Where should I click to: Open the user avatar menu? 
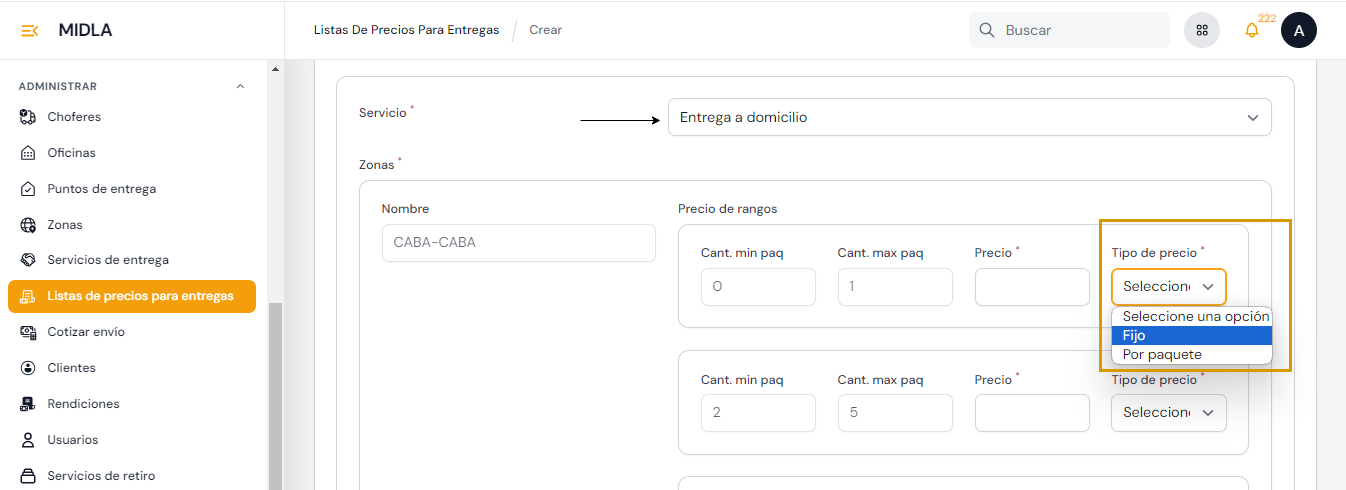pos(1298,30)
